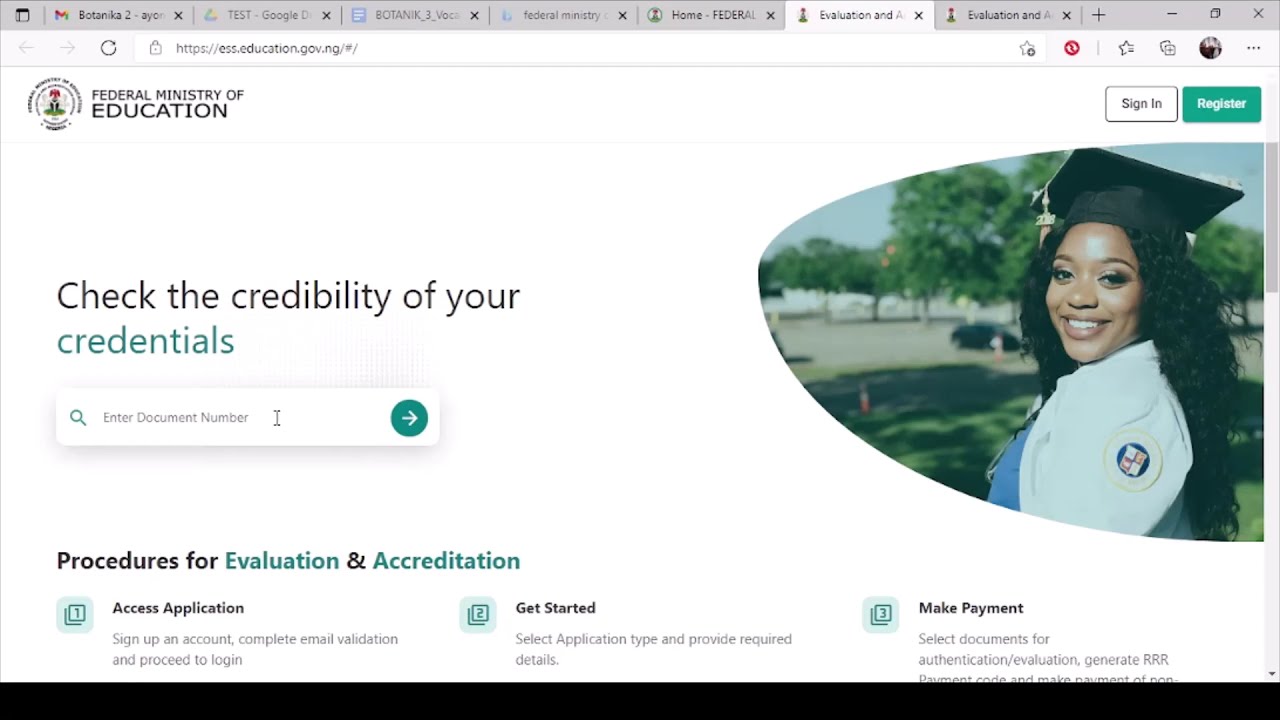Click the scrollbar down arrow
This screenshot has width=1280, height=720.
pos(1272,674)
